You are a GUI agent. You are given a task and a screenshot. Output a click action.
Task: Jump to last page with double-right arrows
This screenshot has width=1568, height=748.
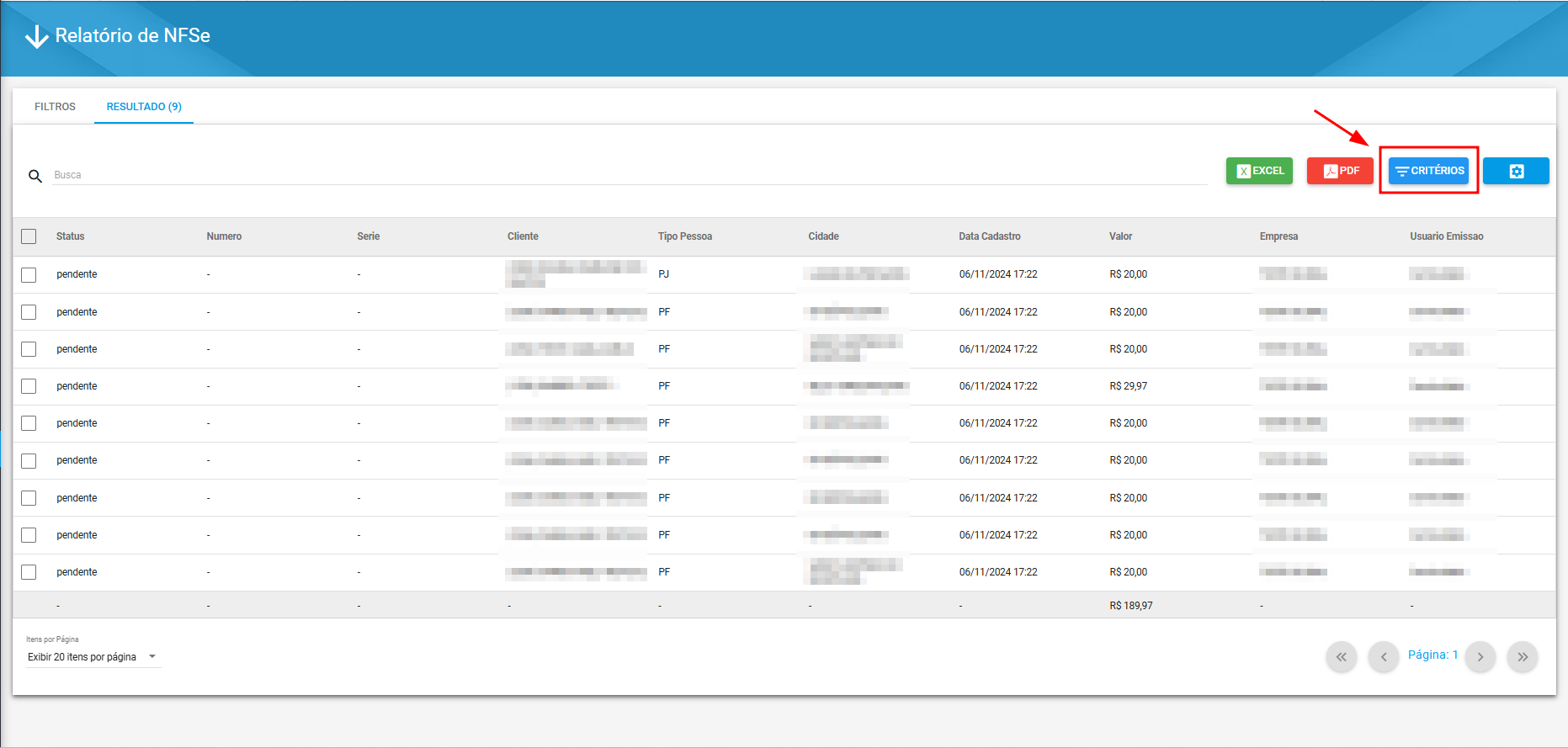[1523, 656]
